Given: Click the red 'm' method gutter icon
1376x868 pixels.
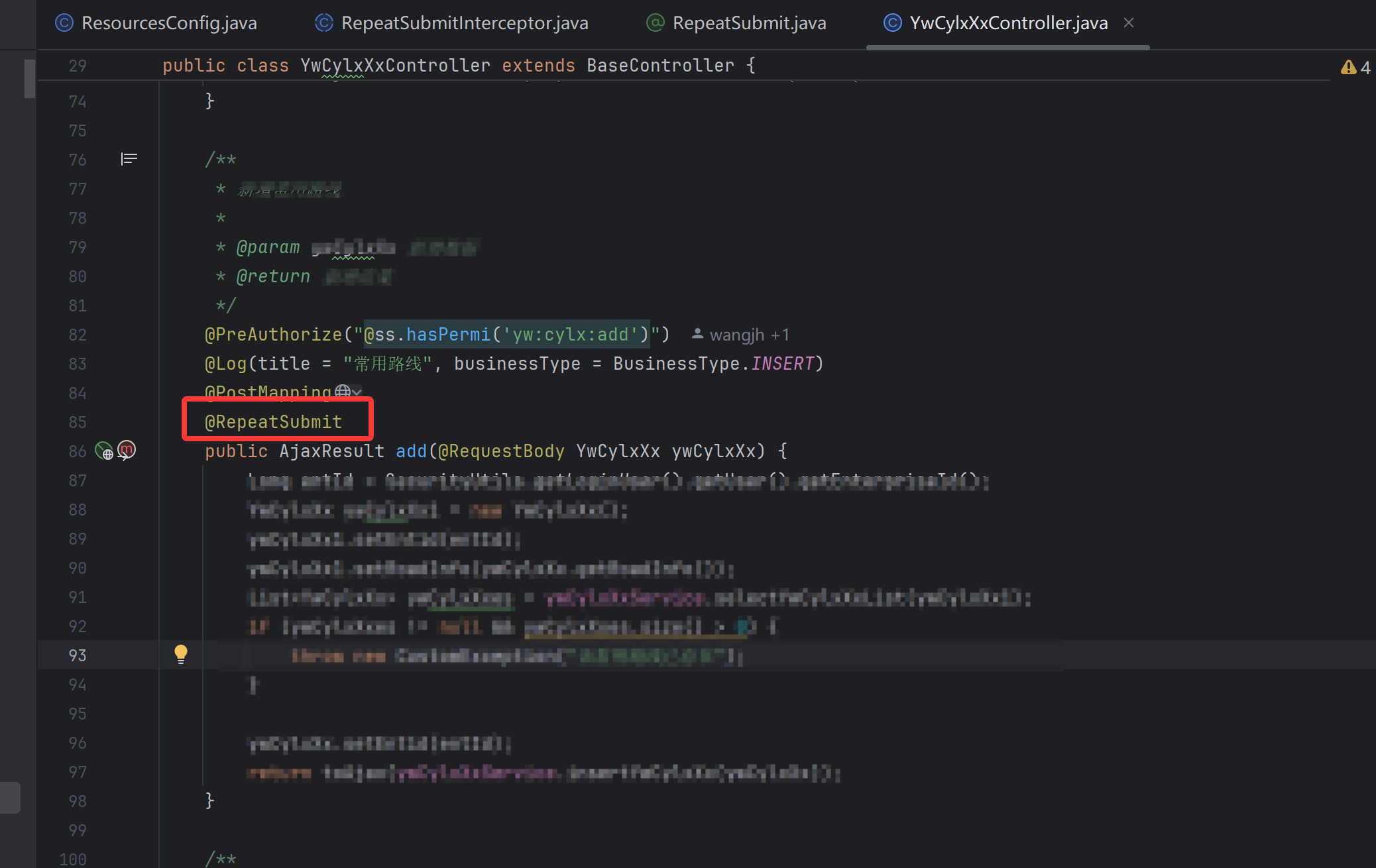Looking at the screenshot, I should 127,450.
